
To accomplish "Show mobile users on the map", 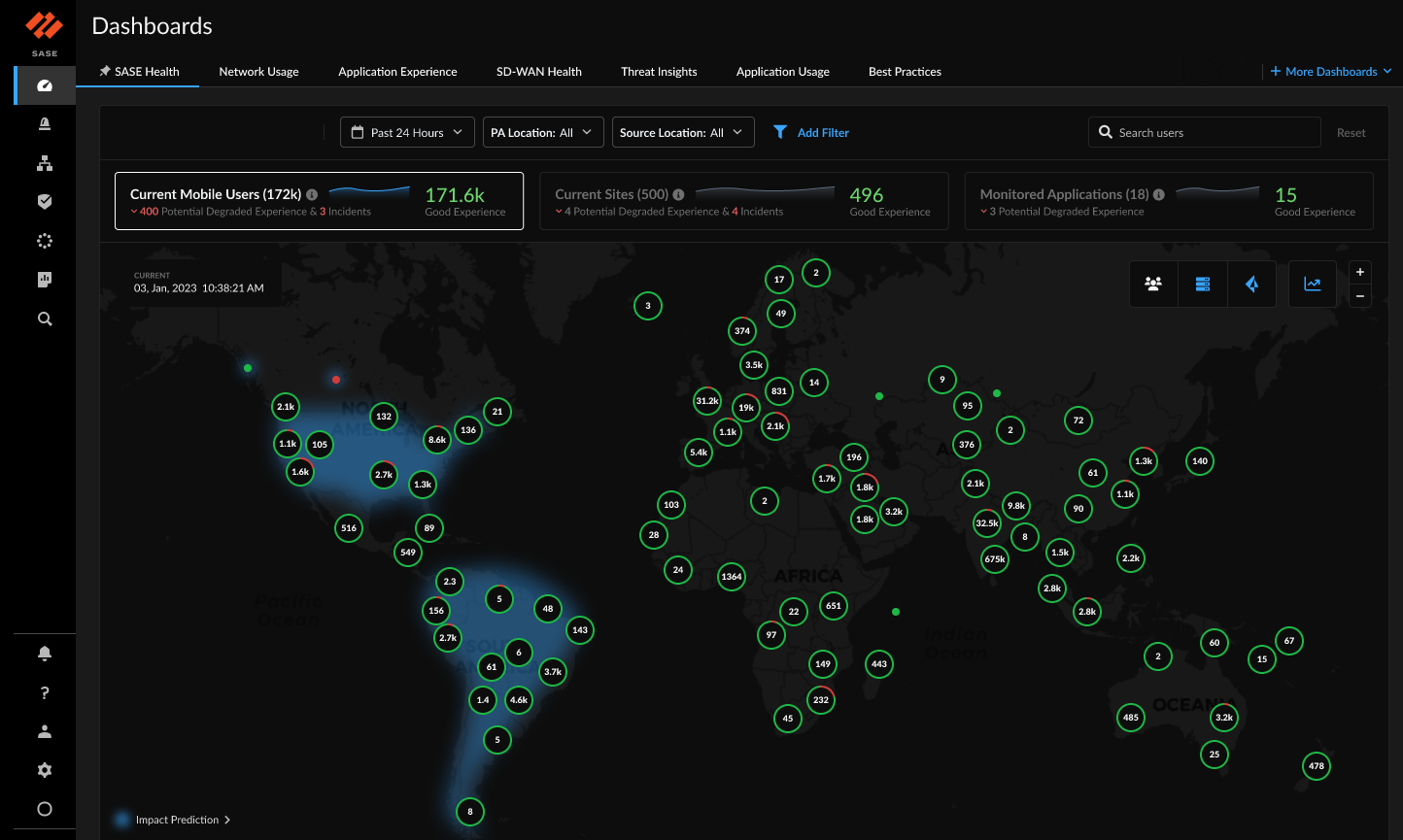I will click(x=1153, y=284).
